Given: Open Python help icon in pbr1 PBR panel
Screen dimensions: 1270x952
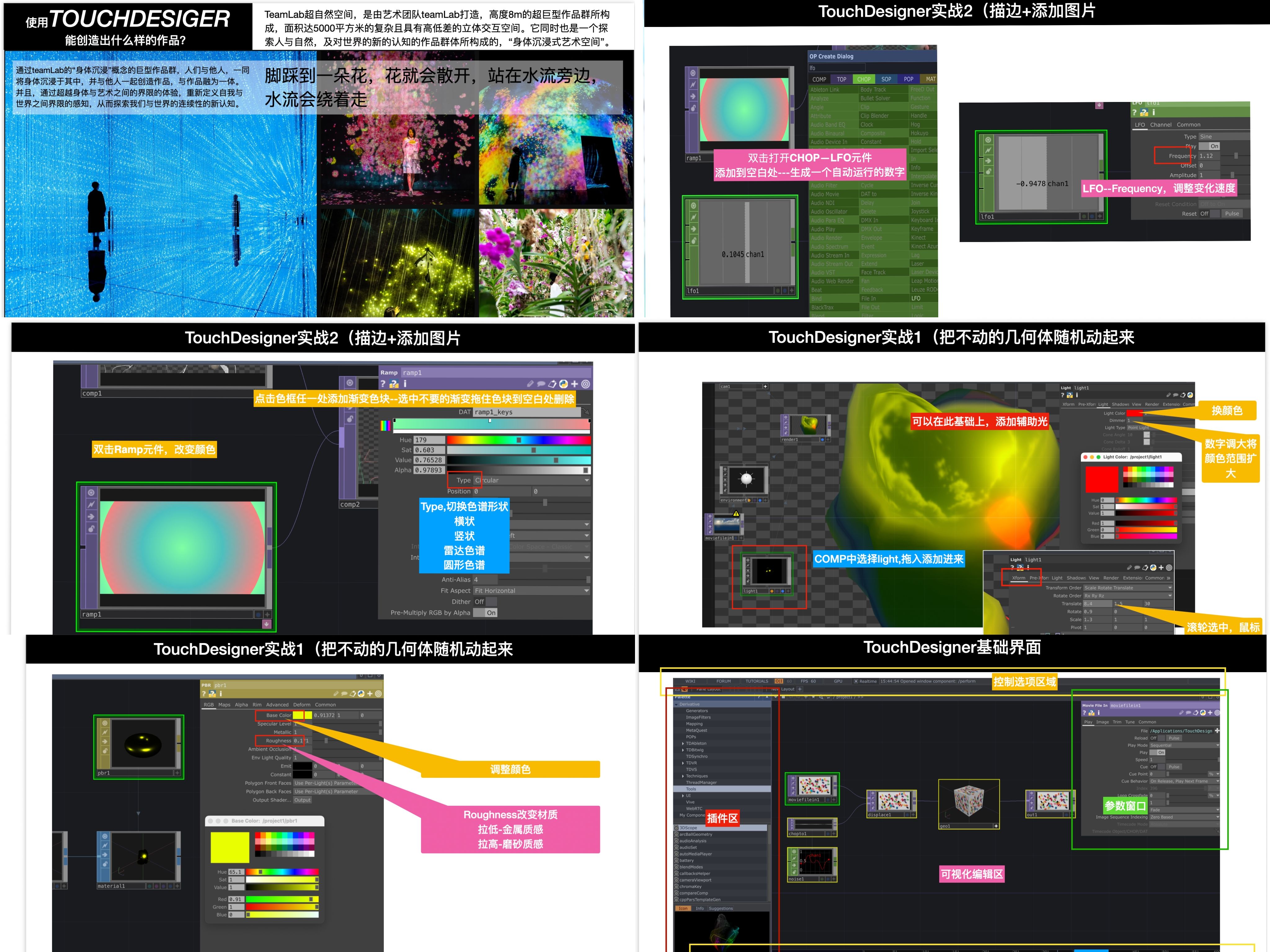Looking at the screenshot, I should point(212,694).
